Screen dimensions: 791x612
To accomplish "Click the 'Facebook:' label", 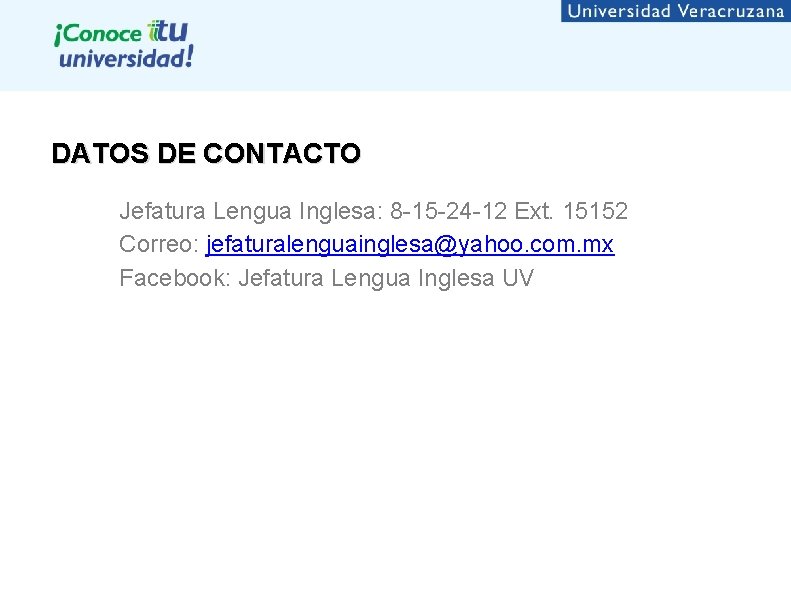I will click(175, 278).
